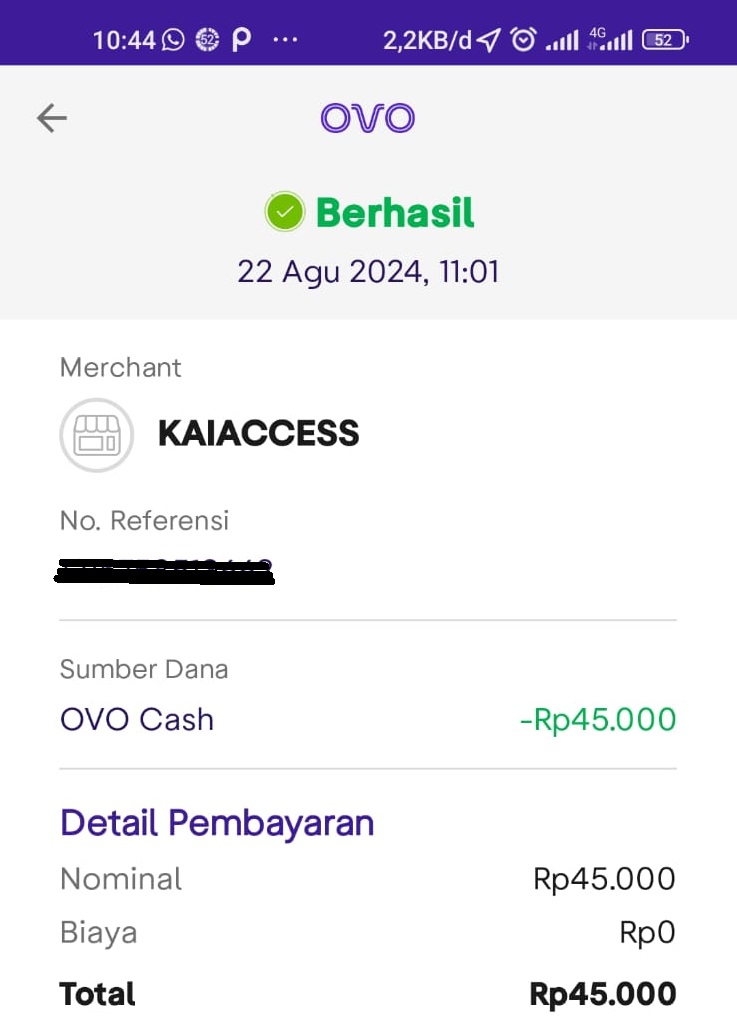Tap the redacted reference number
The height and width of the screenshot is (1024, 737).
click(164, 572)
